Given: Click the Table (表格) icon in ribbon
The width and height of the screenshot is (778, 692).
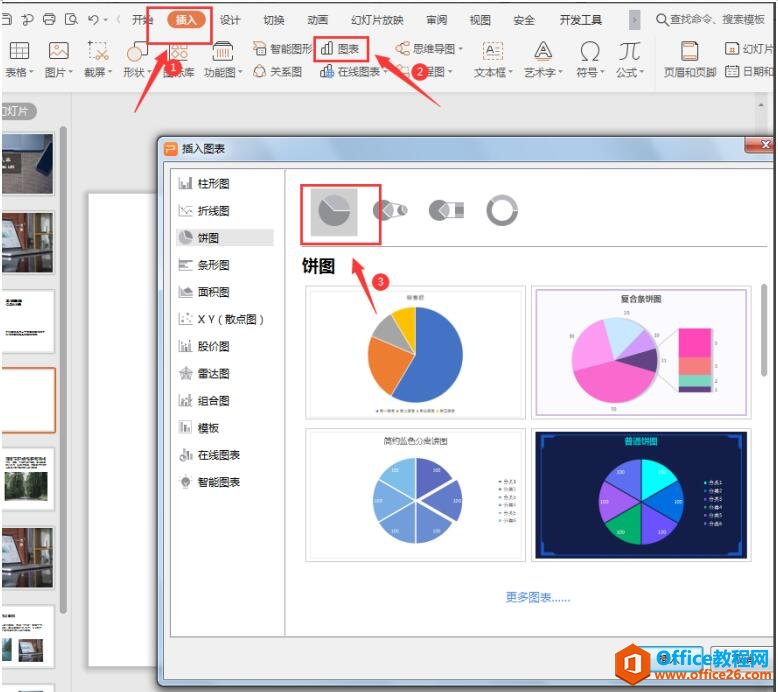Looking at the screenshot, I should [x=19, y=51].
